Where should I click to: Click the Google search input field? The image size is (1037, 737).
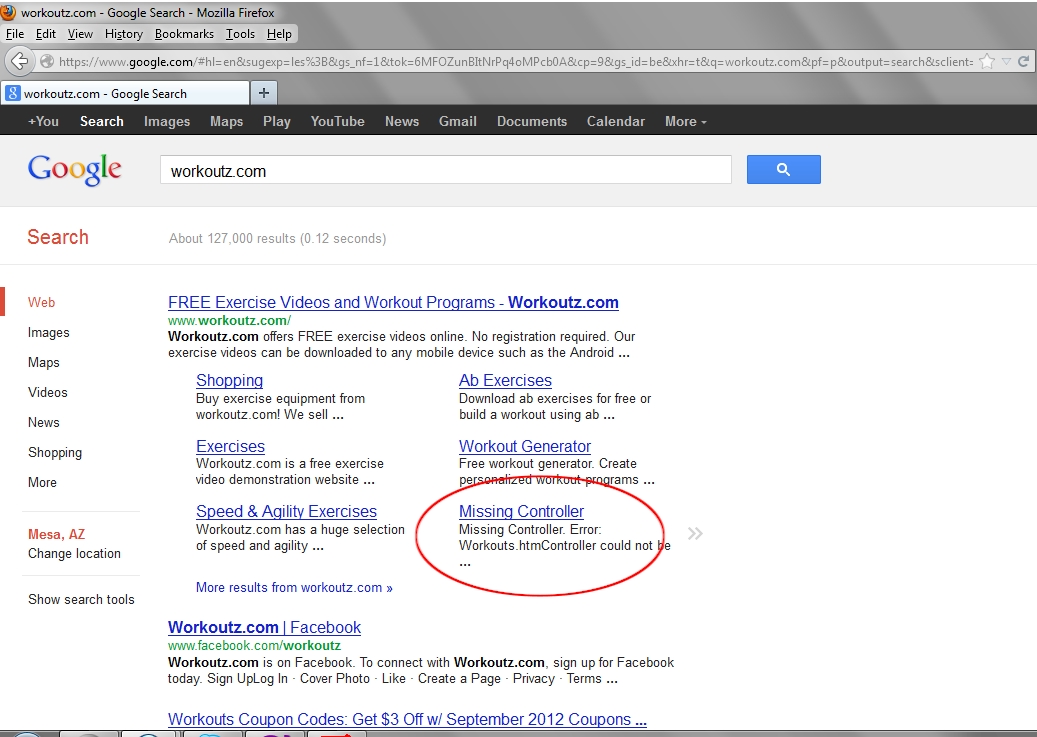(446, 170)
